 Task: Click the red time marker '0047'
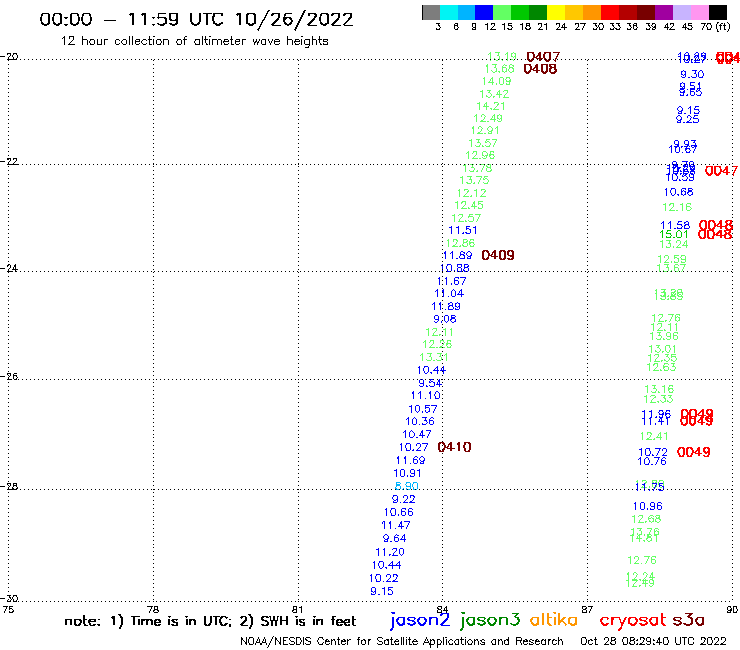point(721,171)
